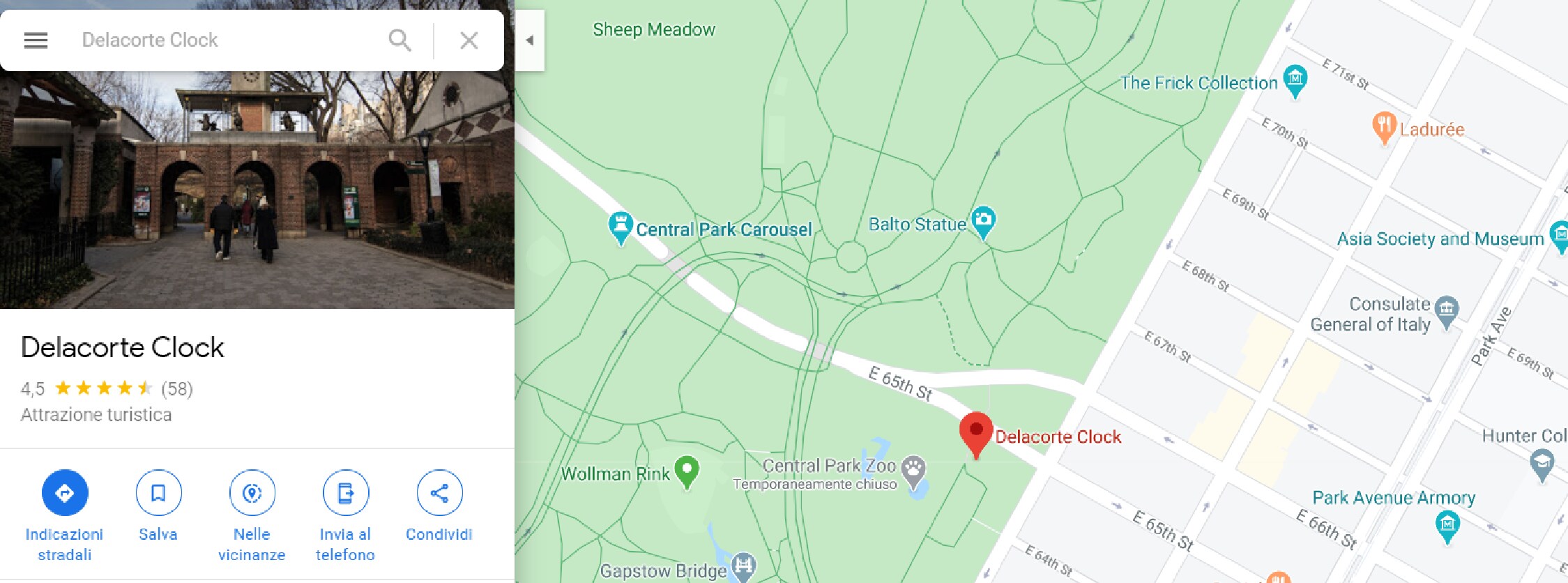This screenshot has height=583, width=1568.
Task: Click the search input field
Action: (230, 40)
